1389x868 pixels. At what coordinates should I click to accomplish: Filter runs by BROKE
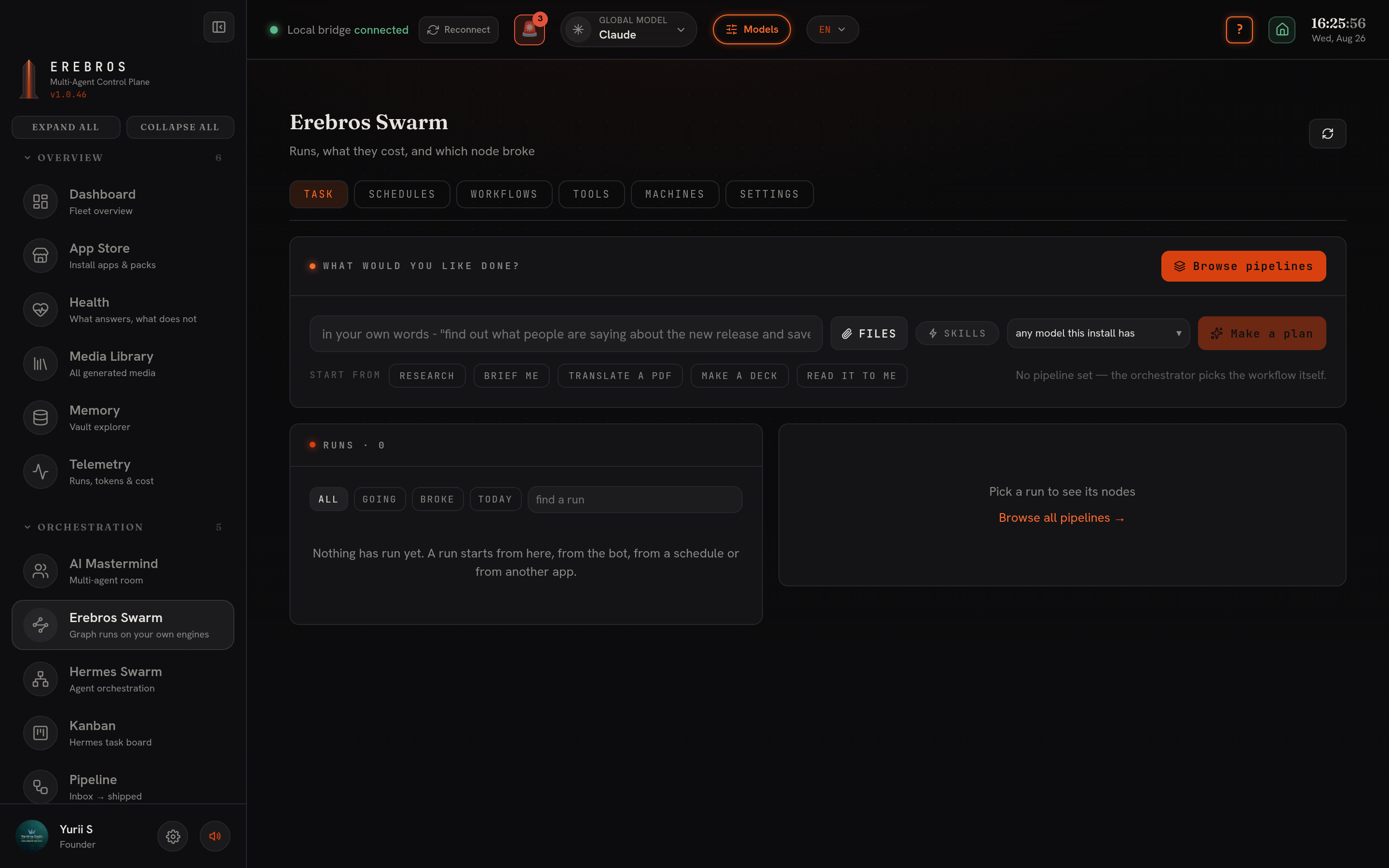(437, 499)
